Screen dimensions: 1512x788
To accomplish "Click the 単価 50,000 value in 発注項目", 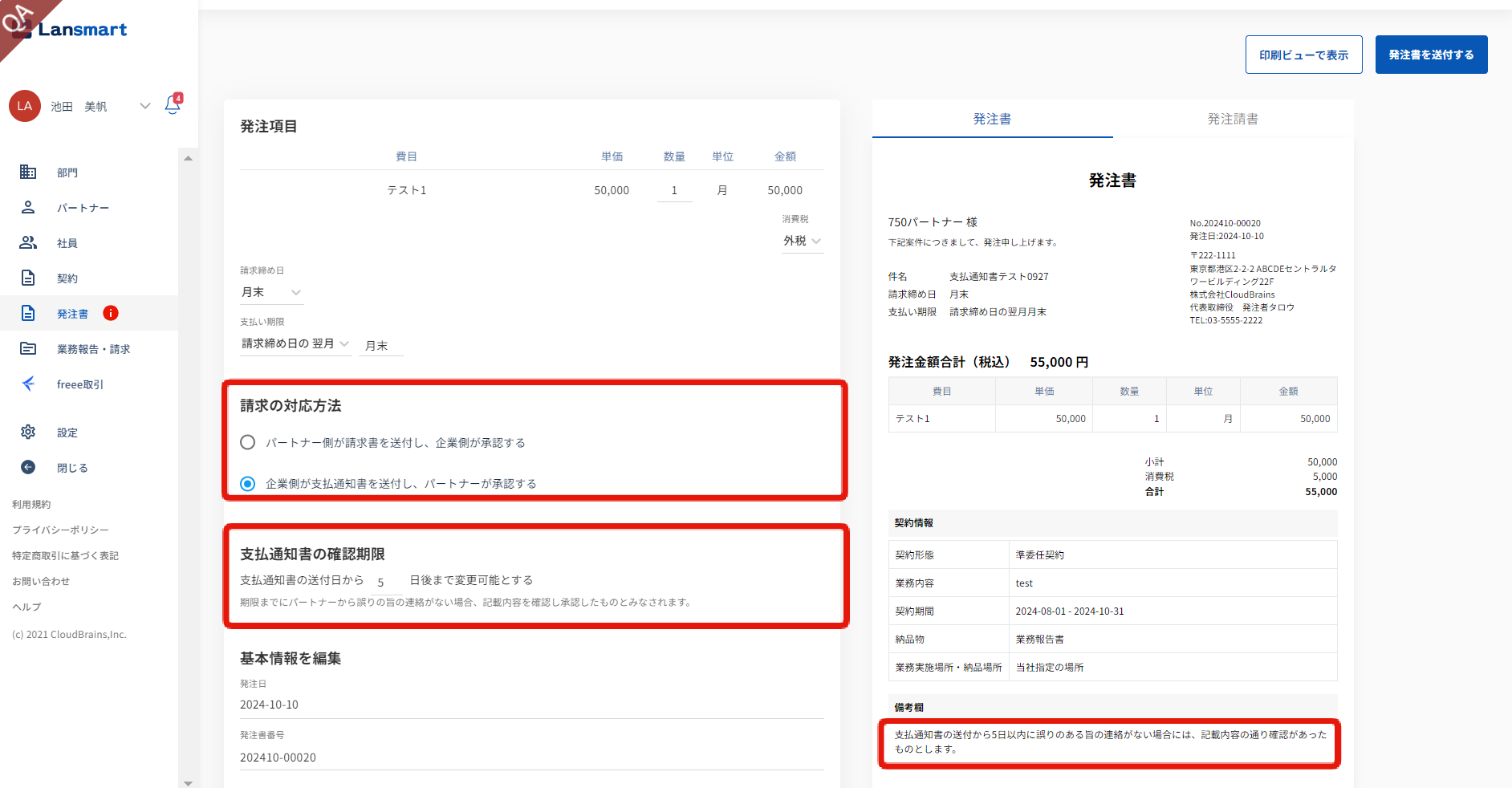I will (x=612, y=190).
